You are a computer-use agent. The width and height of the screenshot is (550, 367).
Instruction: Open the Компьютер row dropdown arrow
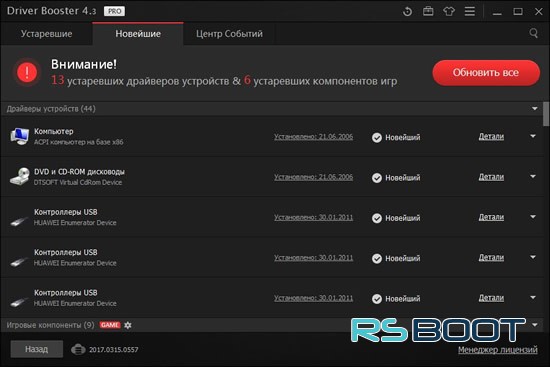point(533,136)
